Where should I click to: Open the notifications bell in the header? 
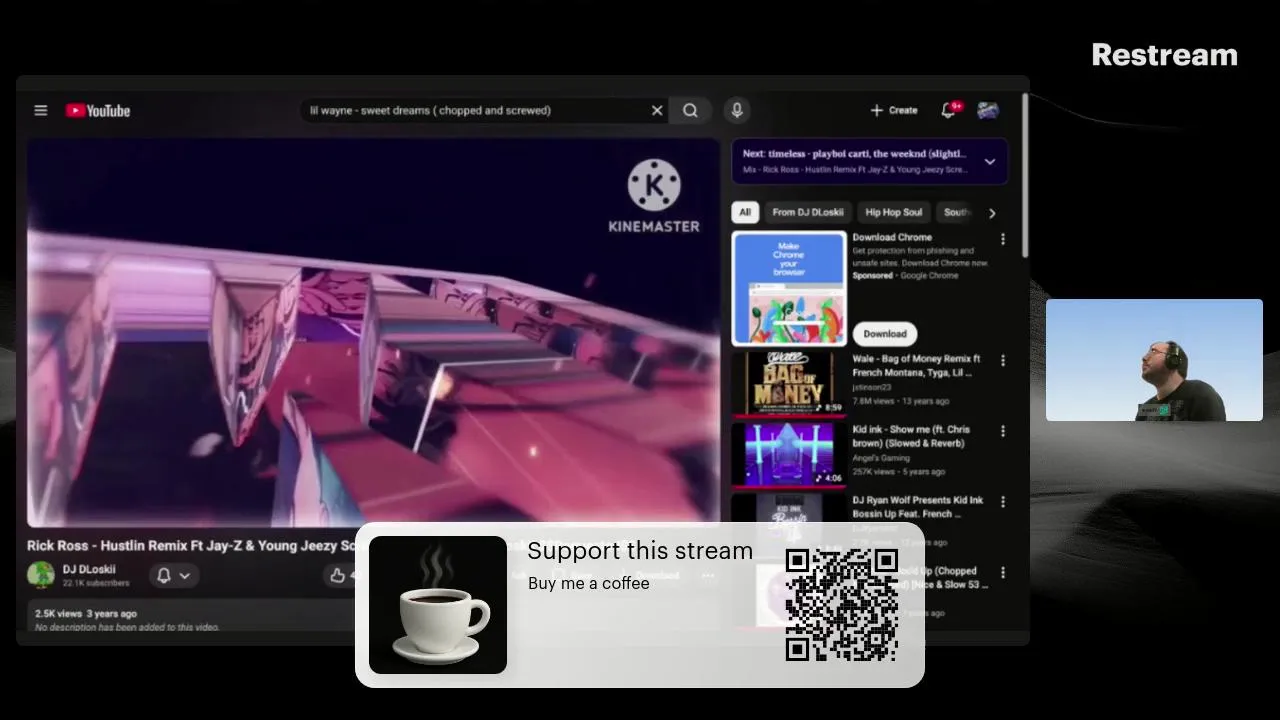pos(949,110)
